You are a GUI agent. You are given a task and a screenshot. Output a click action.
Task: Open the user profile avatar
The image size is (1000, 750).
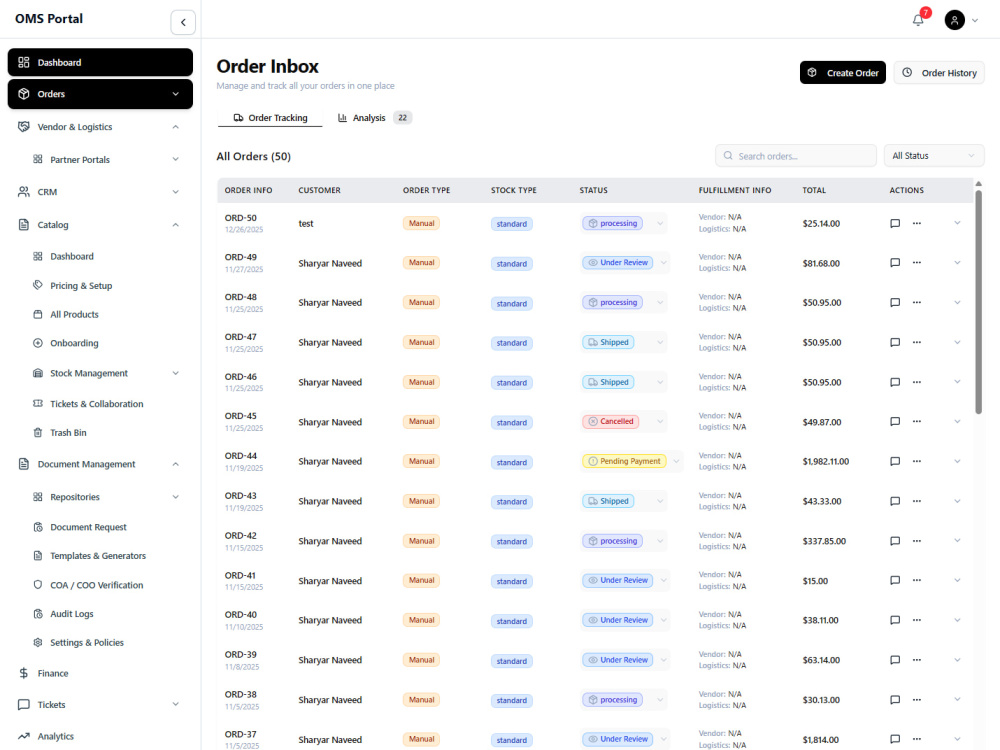[x=954, y=20]
